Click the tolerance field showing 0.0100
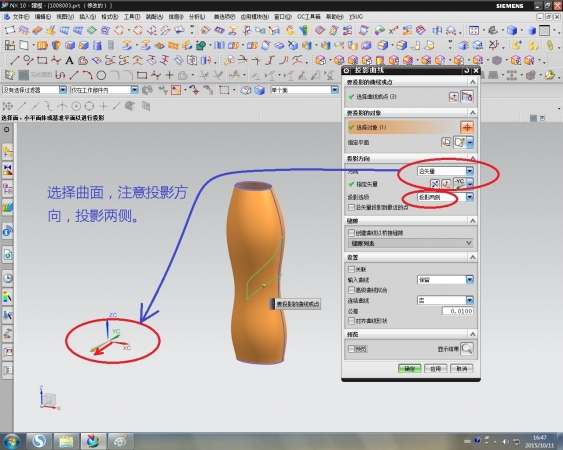The width and height of the screenshot is (563, 450). [x=457, y=311]
